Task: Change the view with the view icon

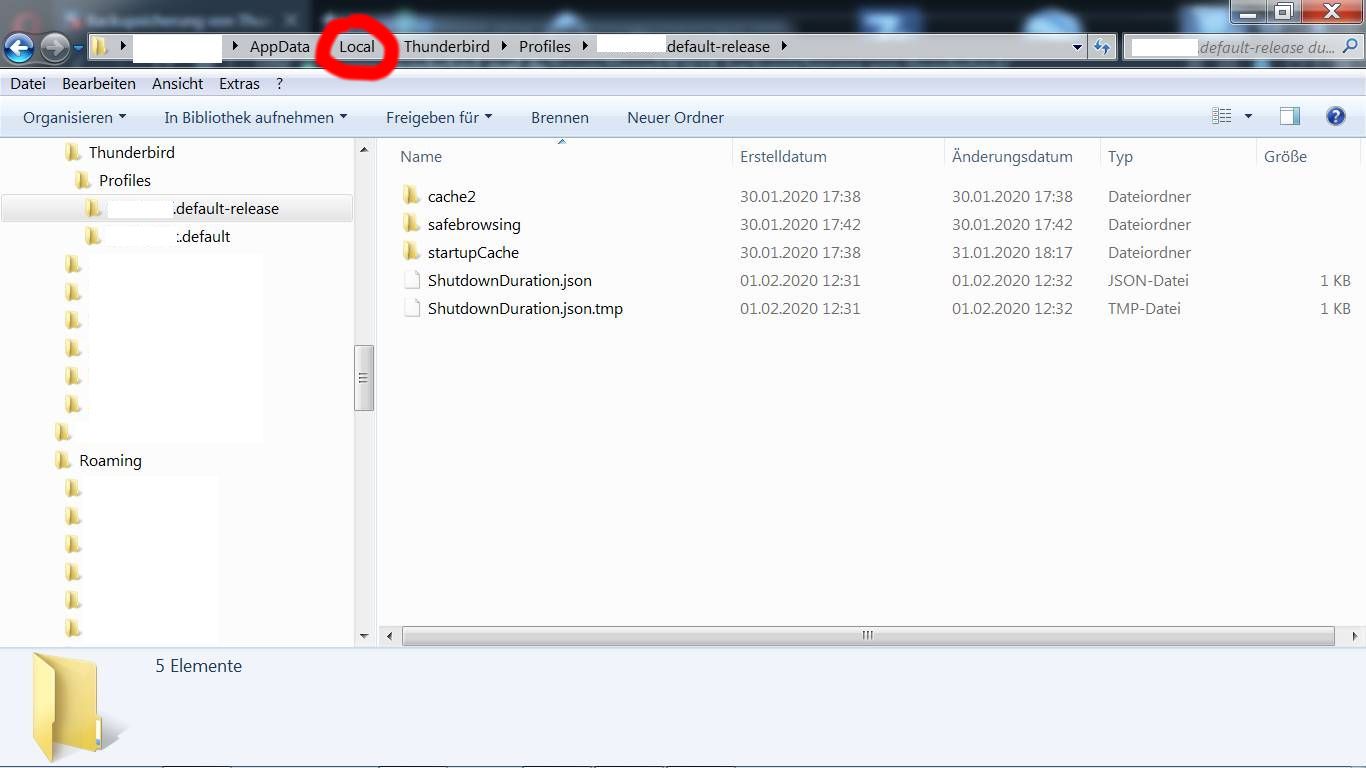Action: [1222, 117]
